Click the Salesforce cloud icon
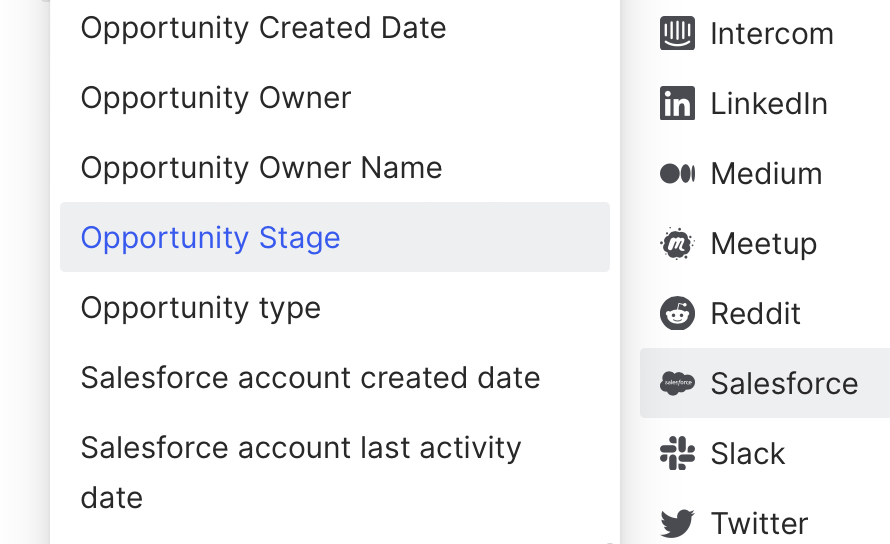The width and height of the screenshot is (890, 544). tap(677, 383)
